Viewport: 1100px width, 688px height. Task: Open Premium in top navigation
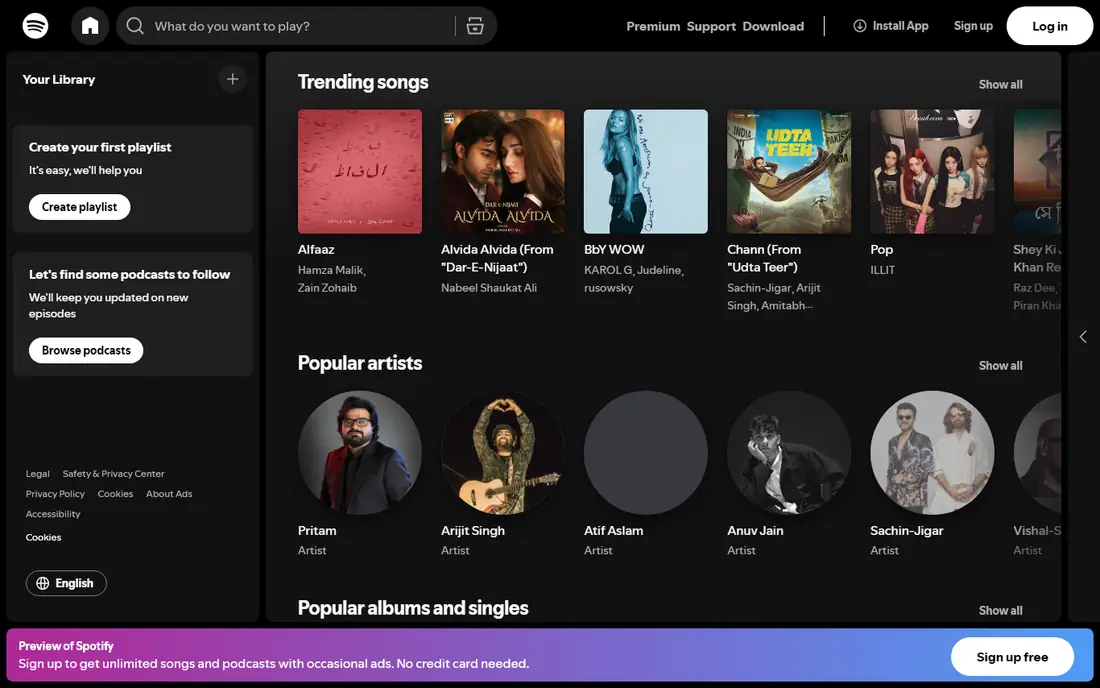click(x=653, y=26)
